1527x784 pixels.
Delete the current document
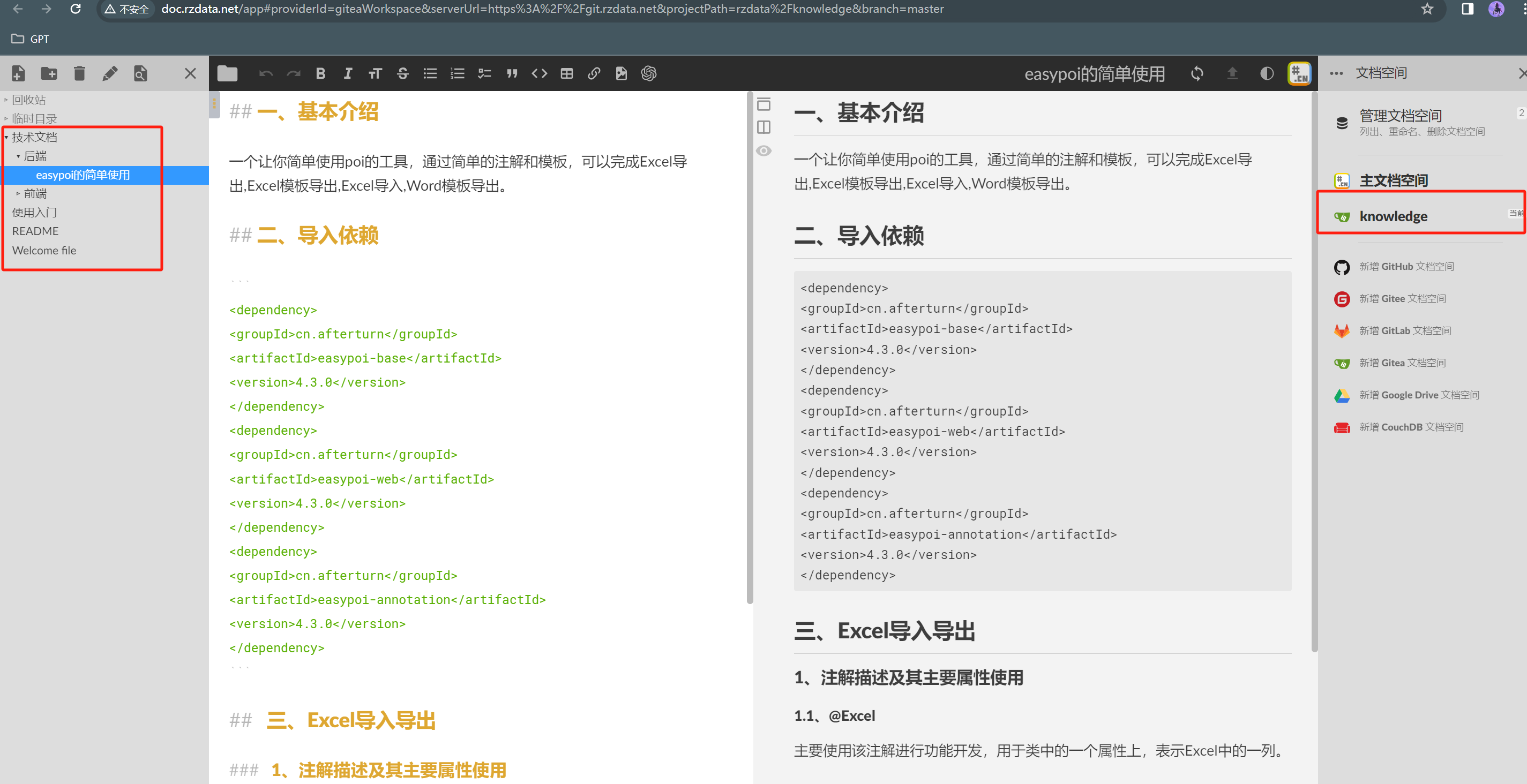pyautogui.click(x=79, y=73)
